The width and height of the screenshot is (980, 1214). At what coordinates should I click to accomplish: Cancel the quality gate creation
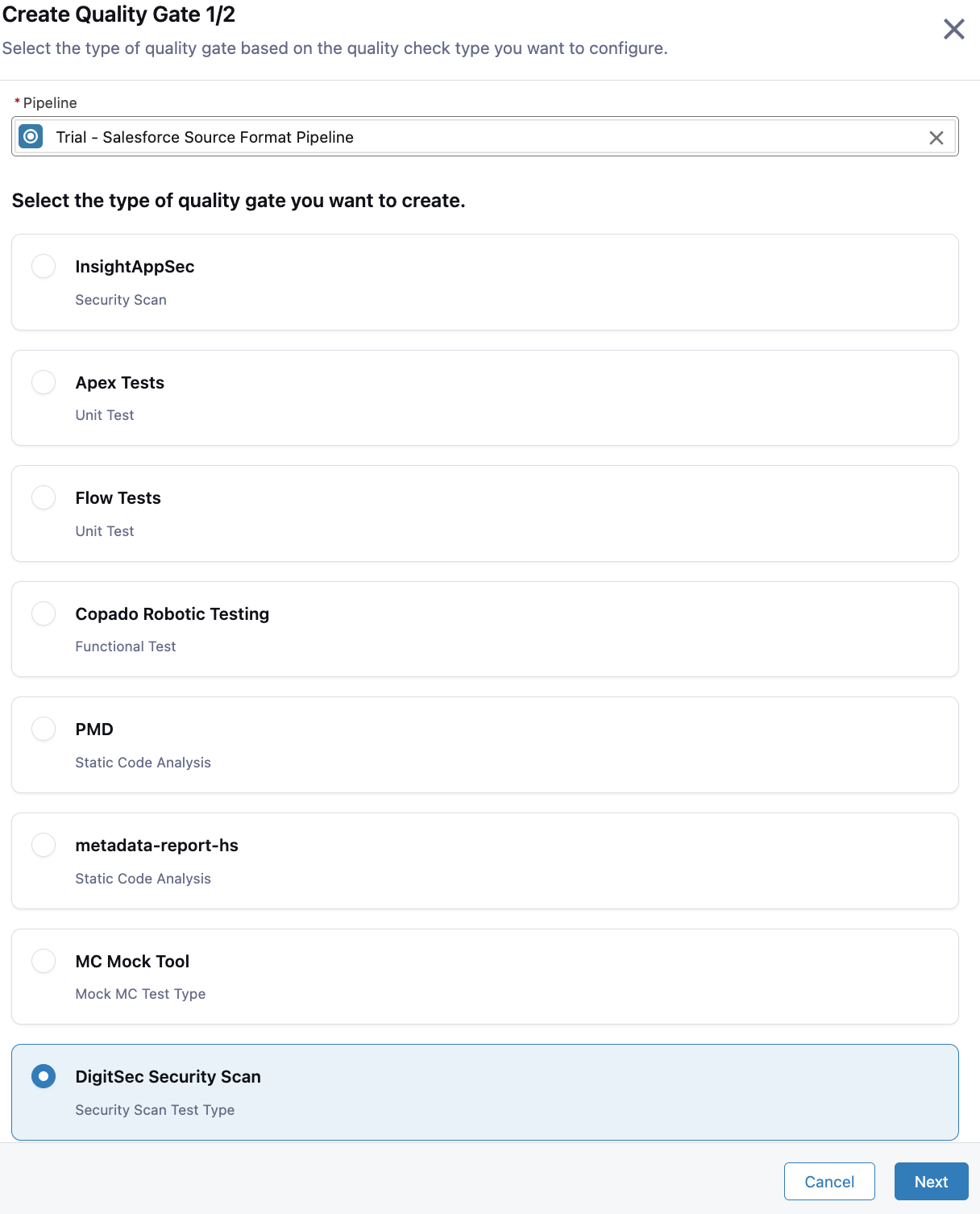(x=829, y=1182)
